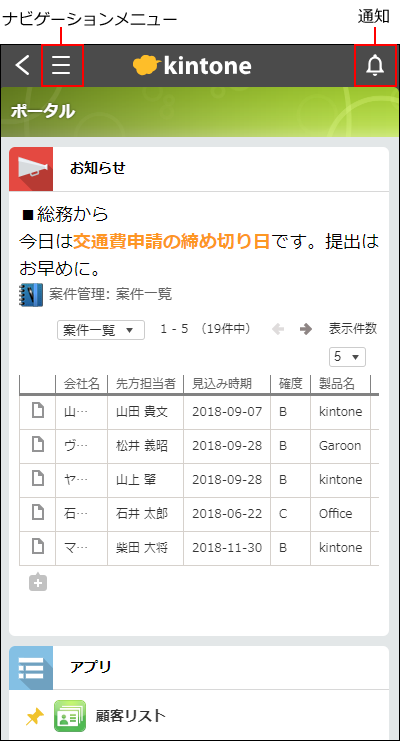This screenshot has height=741, width=412.
Task: Click product cell Office
Action: coord(341,514)
